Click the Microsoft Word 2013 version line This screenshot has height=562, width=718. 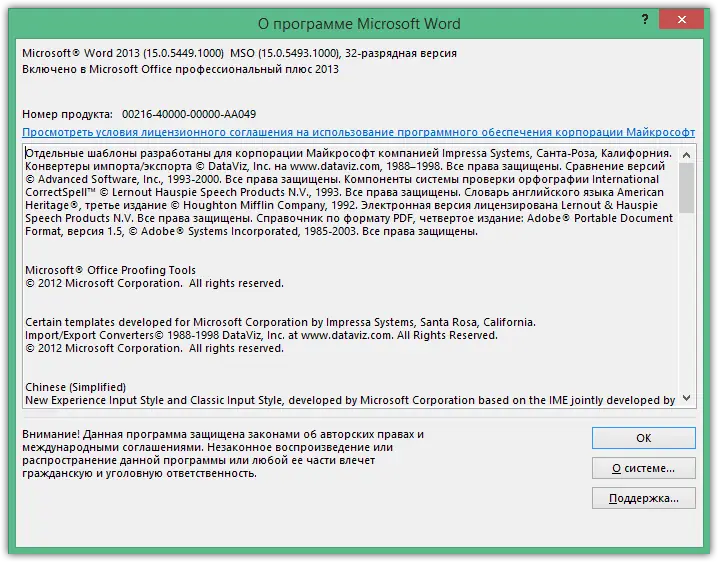click(239, 53)
